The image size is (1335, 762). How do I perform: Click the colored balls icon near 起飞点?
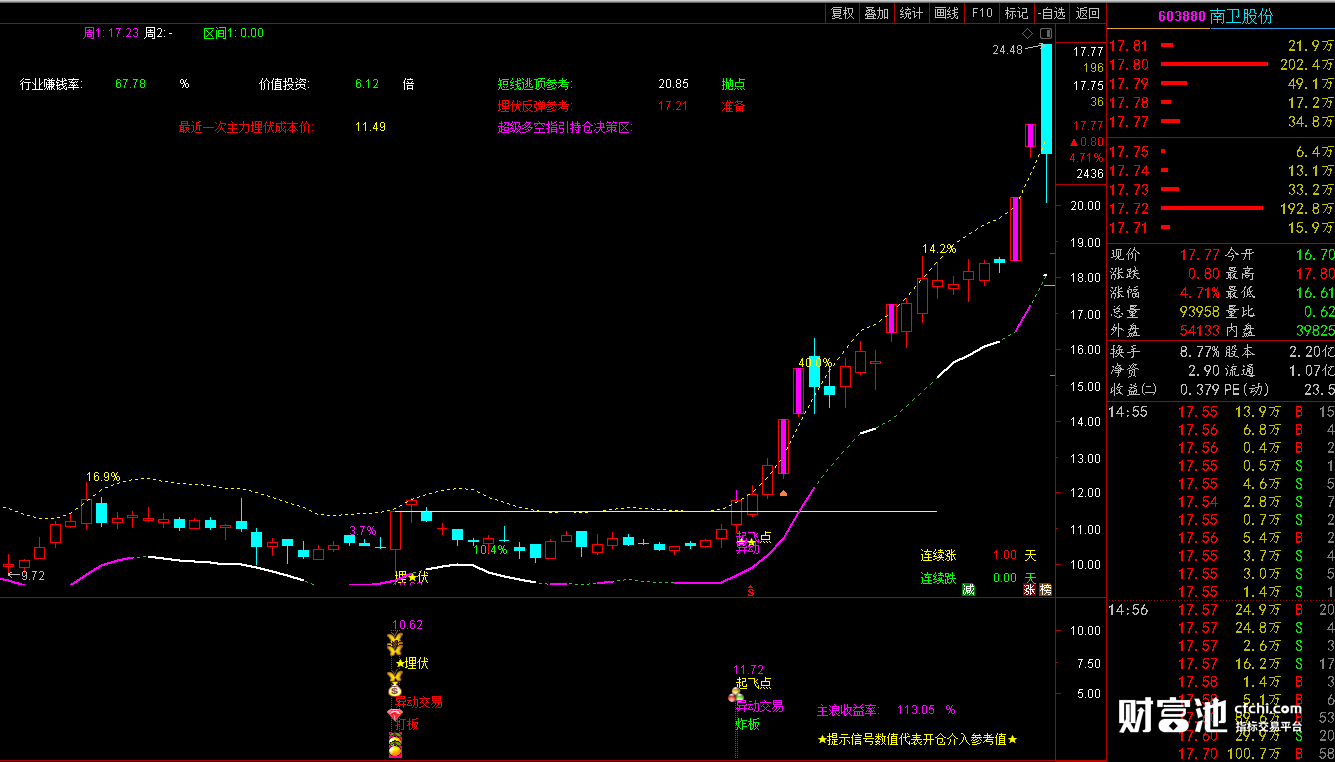click(735, 694)
